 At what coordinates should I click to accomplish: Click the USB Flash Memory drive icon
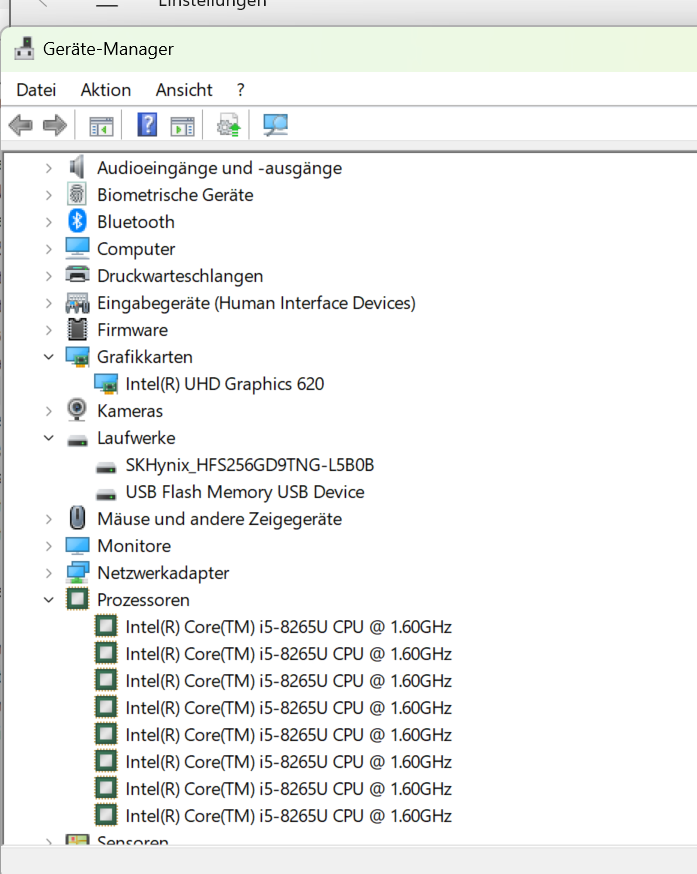pos(106,494)
